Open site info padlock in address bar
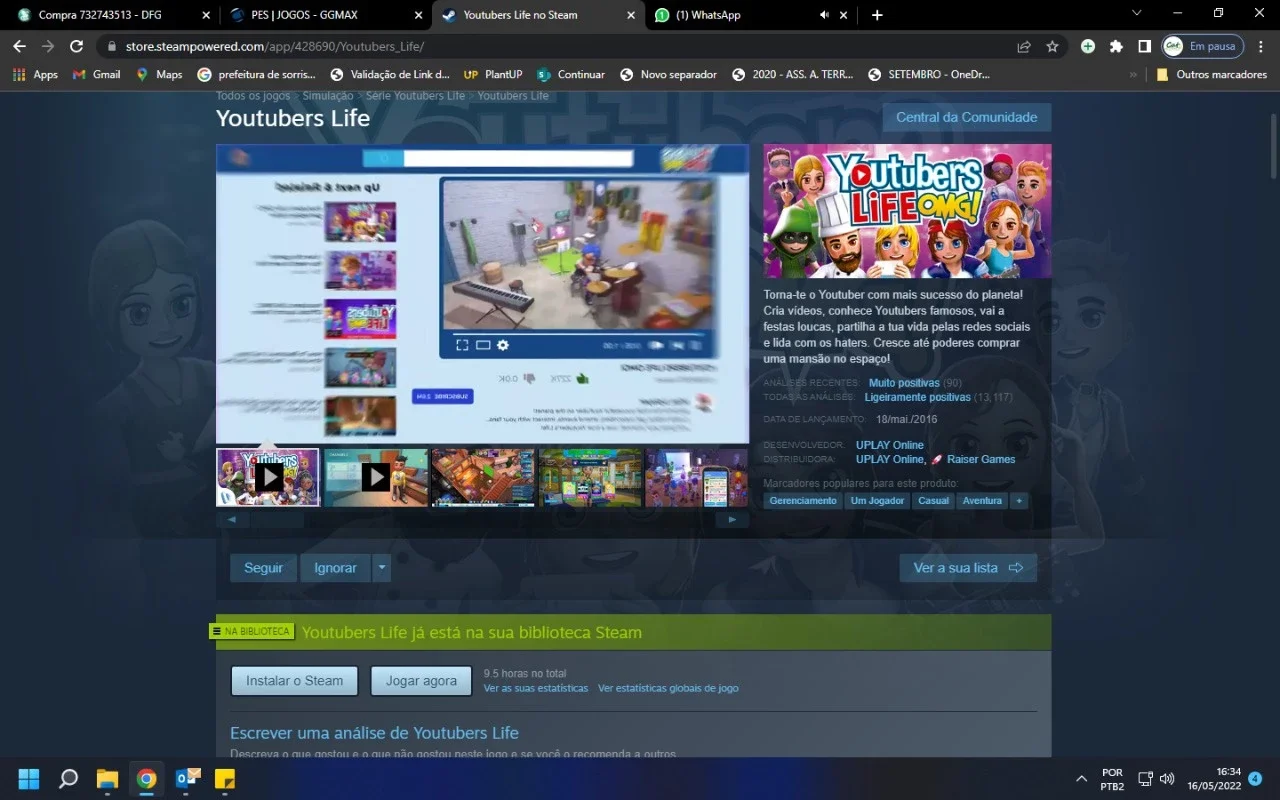Image resolution: width=1280 pixels, height=800 pixels. (112, 46)
